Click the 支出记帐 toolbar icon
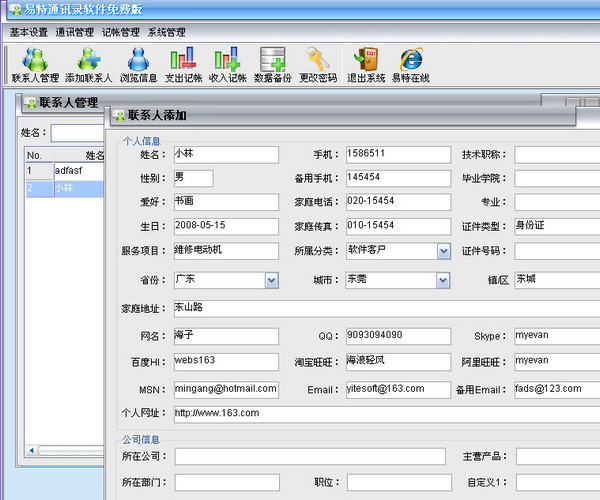Image resolution: width=600 pixels, height=500 pixels. [x=183, y=62]
